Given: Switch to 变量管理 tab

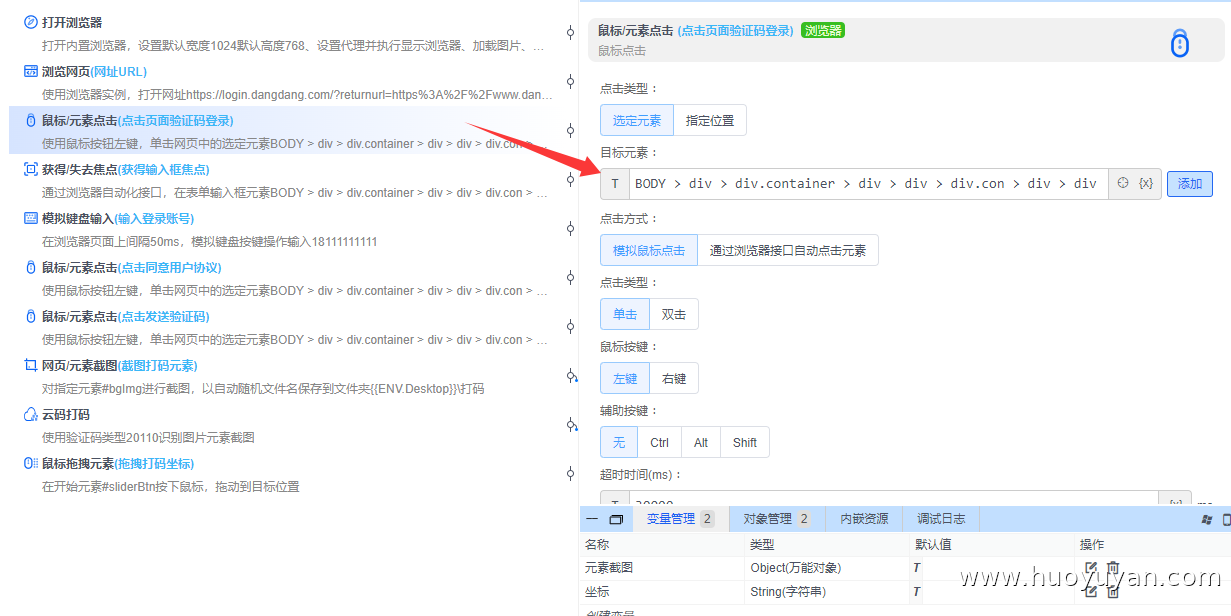Looking at the screenshot, I should (x=680, y=519).
